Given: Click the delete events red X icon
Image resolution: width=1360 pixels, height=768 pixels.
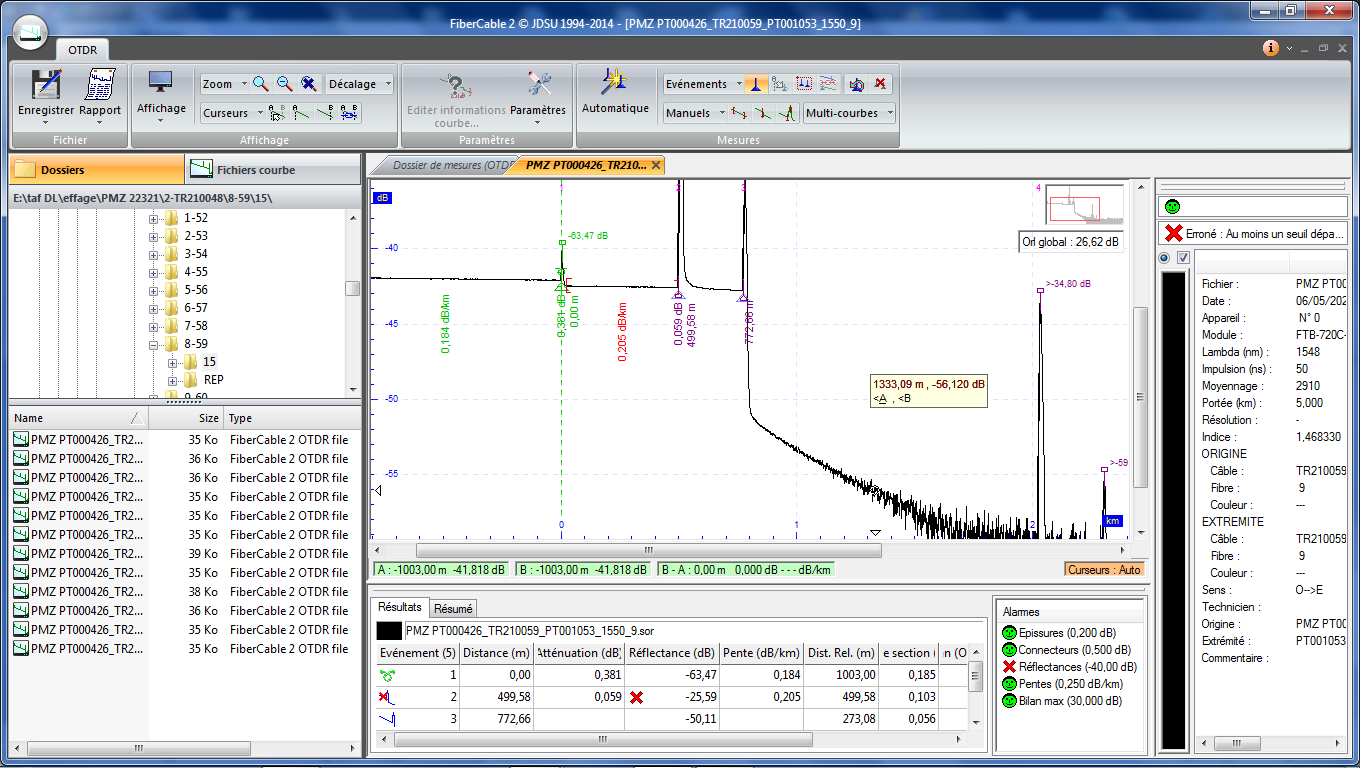Looking at the screenshot, I should click(880, 84).
